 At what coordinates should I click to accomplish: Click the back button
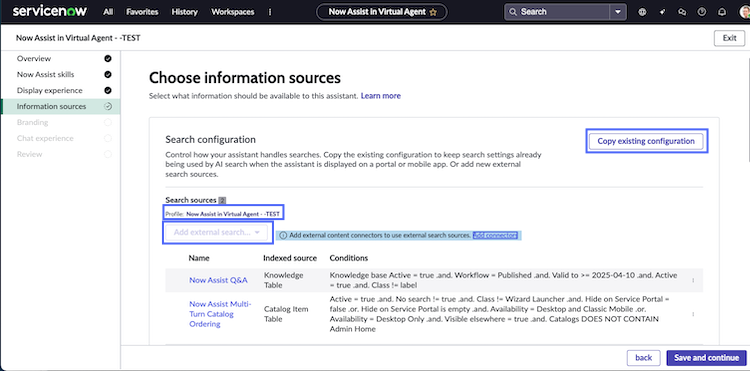[643, 358]
